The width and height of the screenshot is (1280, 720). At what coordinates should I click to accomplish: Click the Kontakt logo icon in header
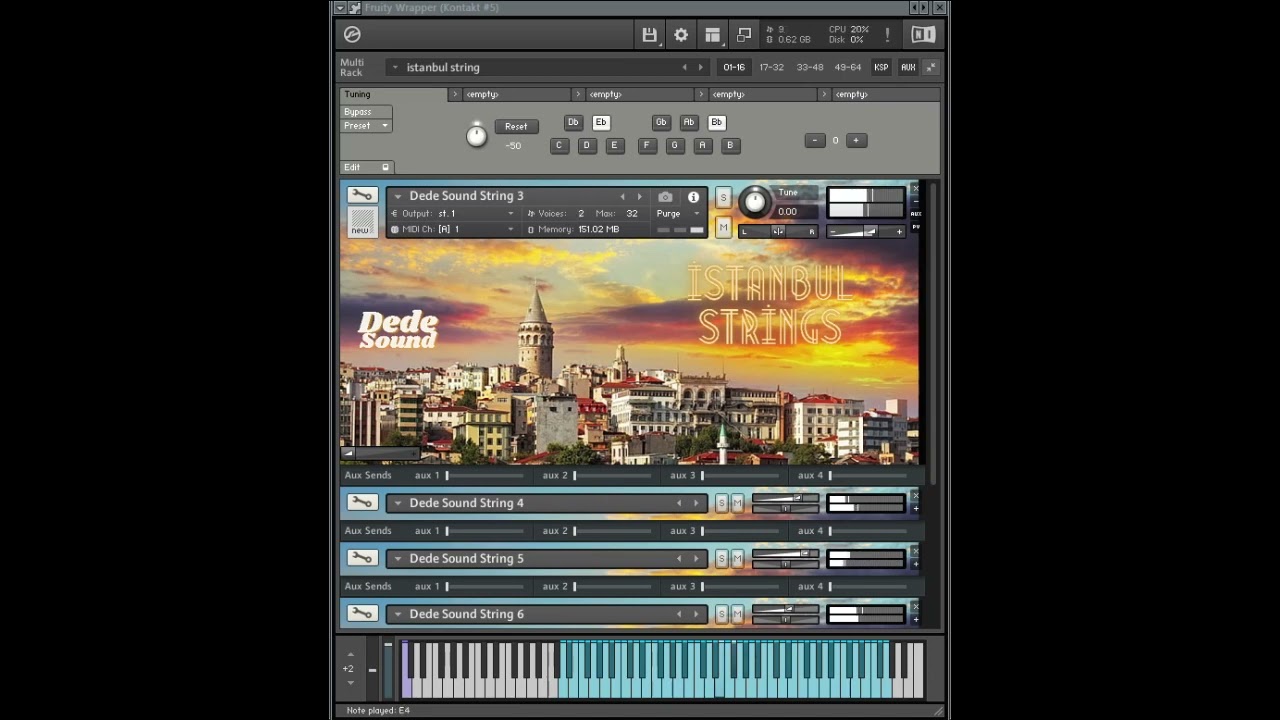352,35
